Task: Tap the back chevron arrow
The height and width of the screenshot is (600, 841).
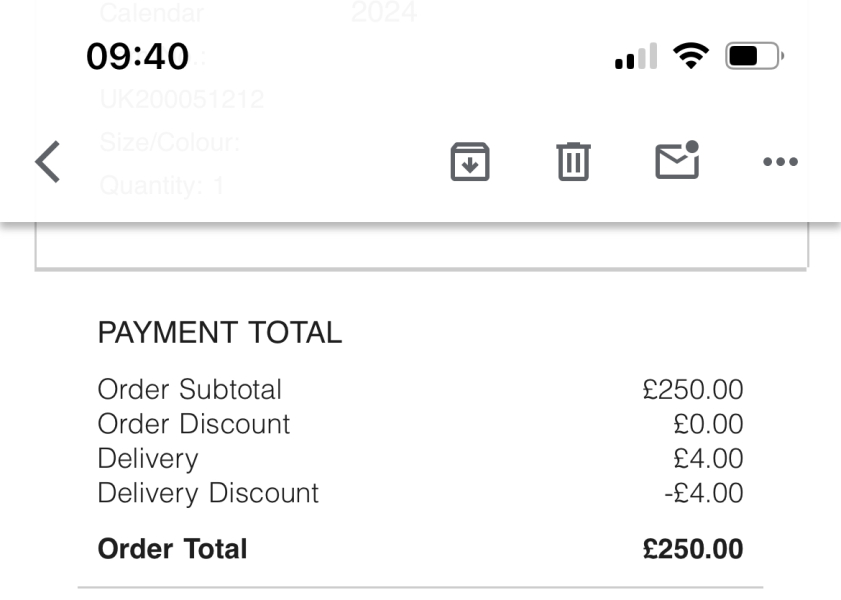Action: 47,162
